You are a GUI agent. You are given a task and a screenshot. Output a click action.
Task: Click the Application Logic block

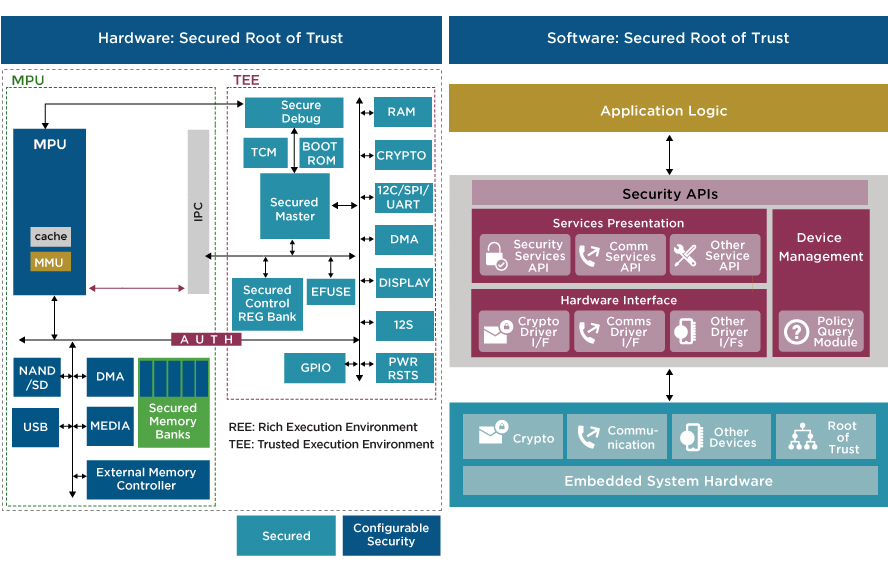pos(667,109)
